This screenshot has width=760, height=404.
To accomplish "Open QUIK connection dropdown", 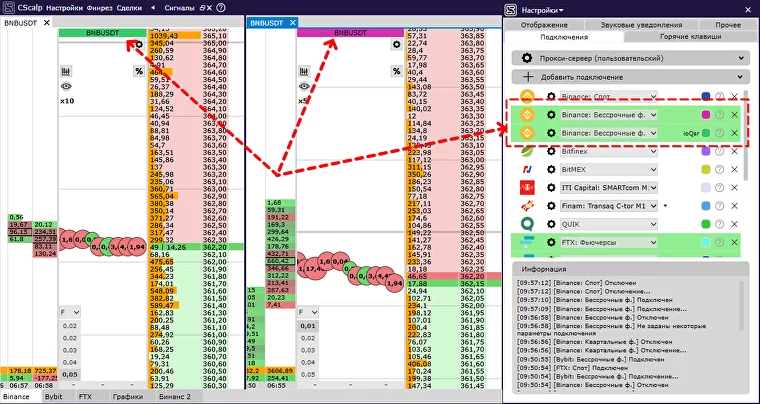I will point(609,224).
